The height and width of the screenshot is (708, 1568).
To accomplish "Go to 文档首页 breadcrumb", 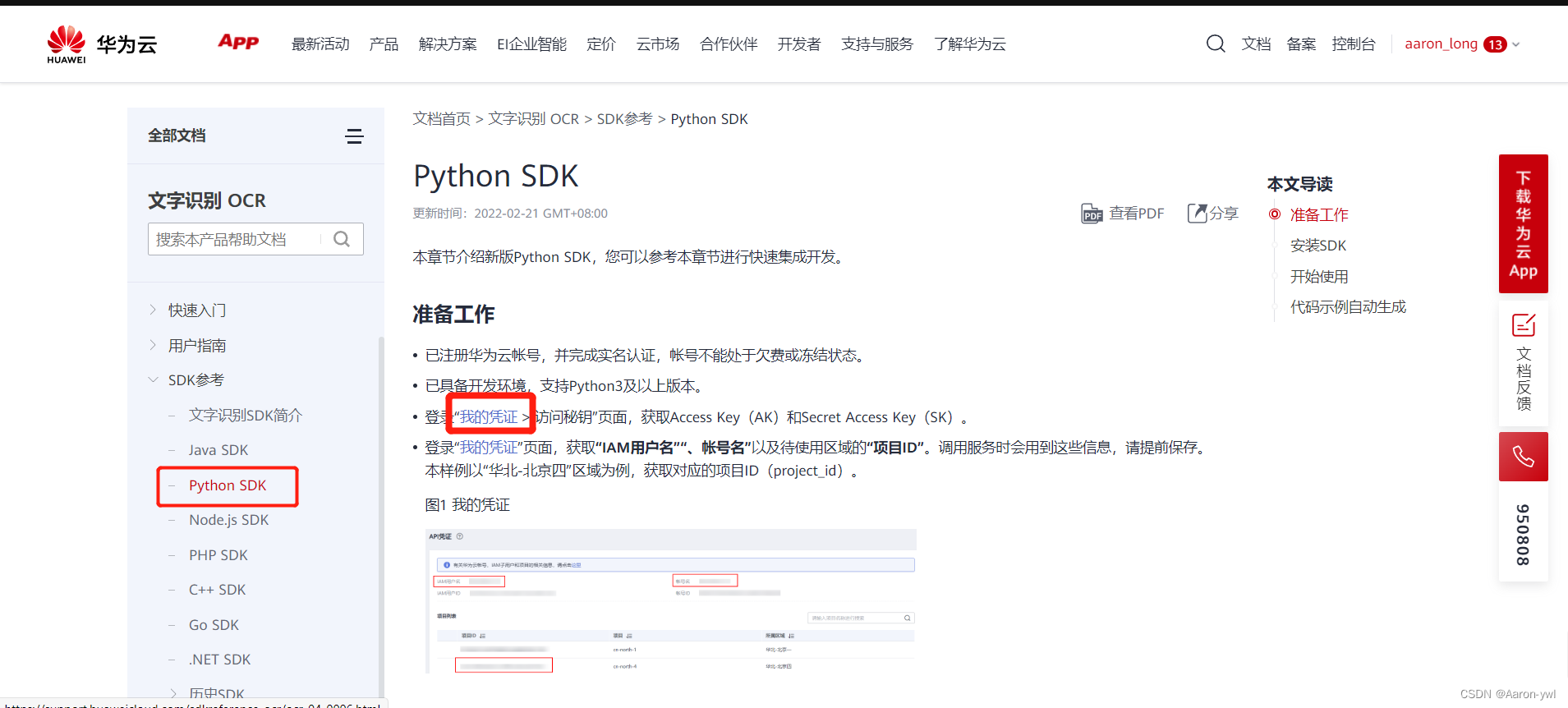I will point(441,119).
